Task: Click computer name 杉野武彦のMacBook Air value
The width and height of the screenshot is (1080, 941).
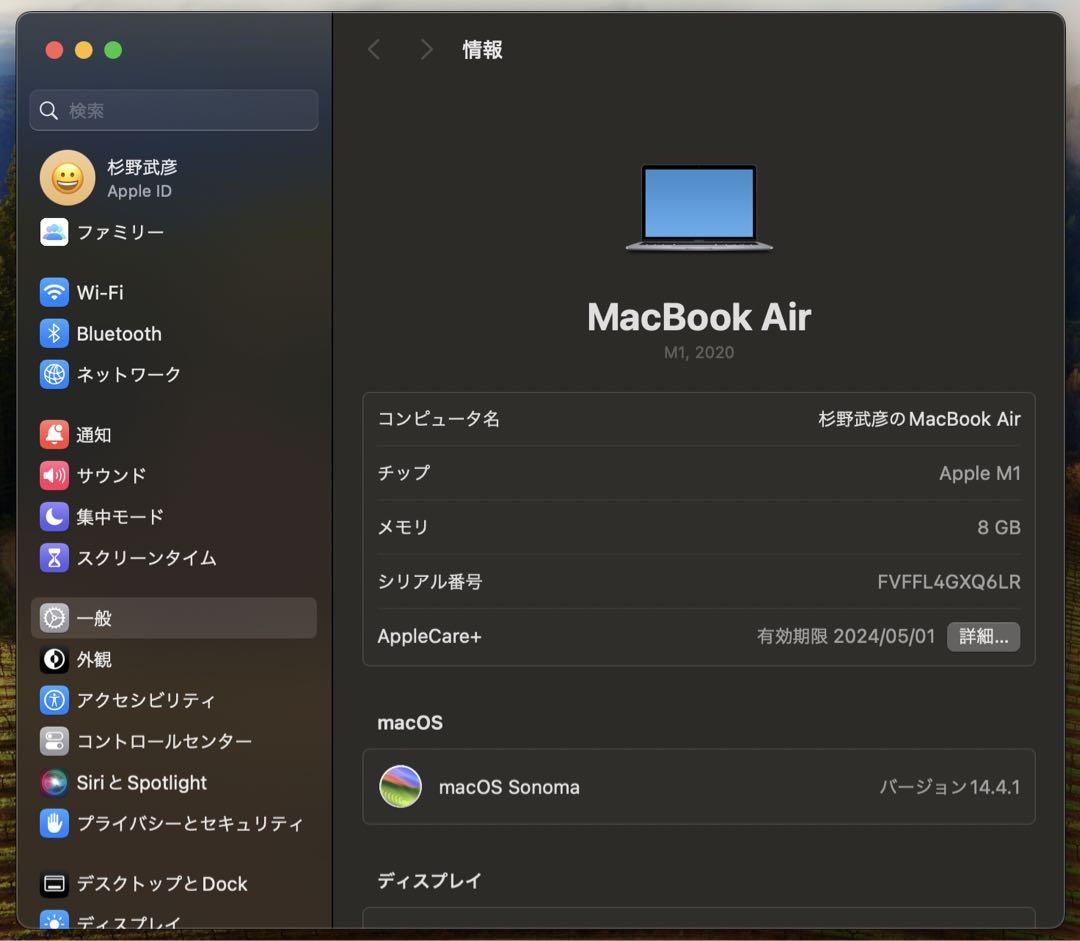Action: pyautogui.click(x=920, y=419)
